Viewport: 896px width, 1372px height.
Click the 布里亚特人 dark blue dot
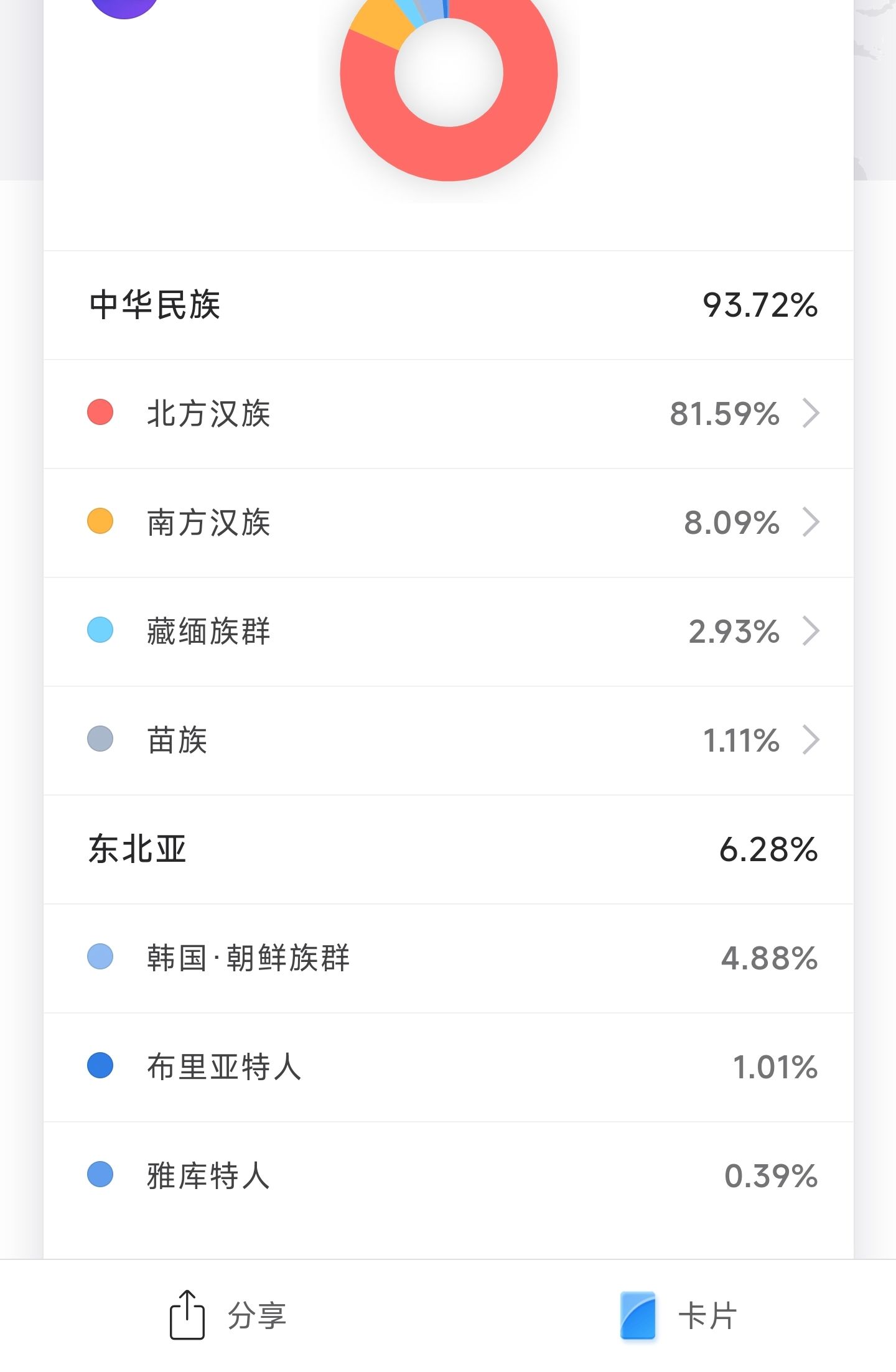(100, 1065)
